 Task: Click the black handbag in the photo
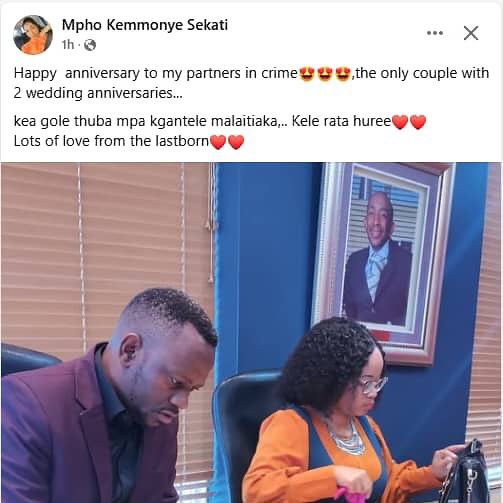[x=467, y=473]
